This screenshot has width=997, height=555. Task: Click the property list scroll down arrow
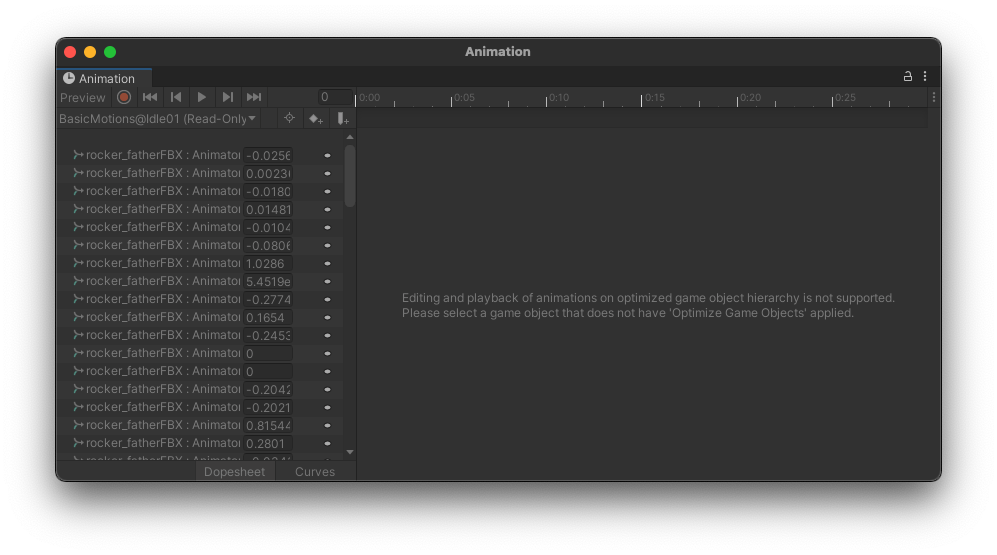(x=350, y=452)
